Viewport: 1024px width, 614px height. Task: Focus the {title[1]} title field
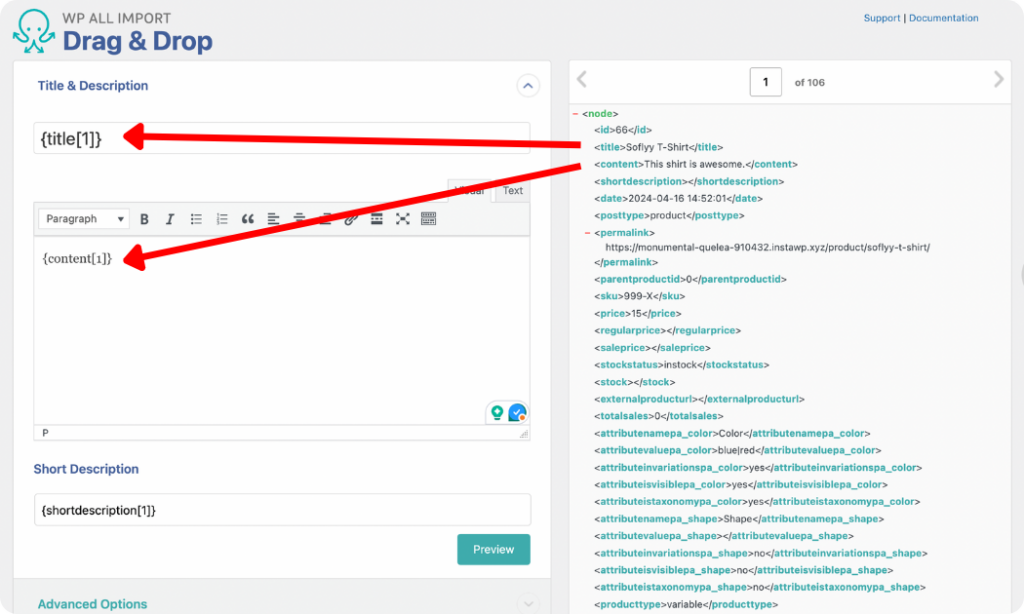pyautogui.click(x=282, y=138)
